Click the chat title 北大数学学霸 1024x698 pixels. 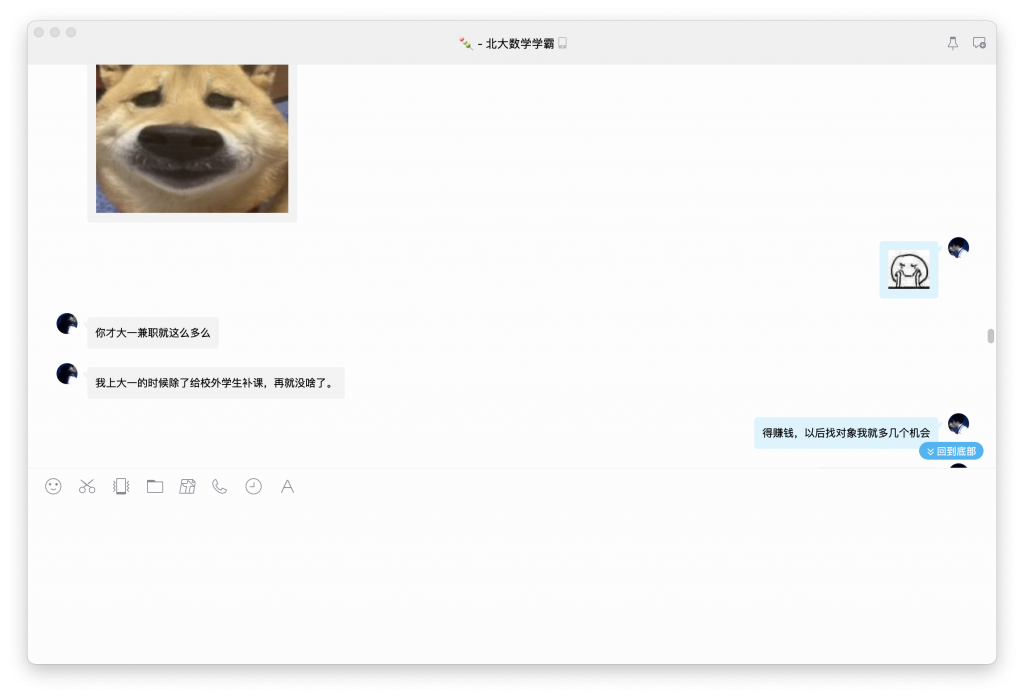point(520,44)
